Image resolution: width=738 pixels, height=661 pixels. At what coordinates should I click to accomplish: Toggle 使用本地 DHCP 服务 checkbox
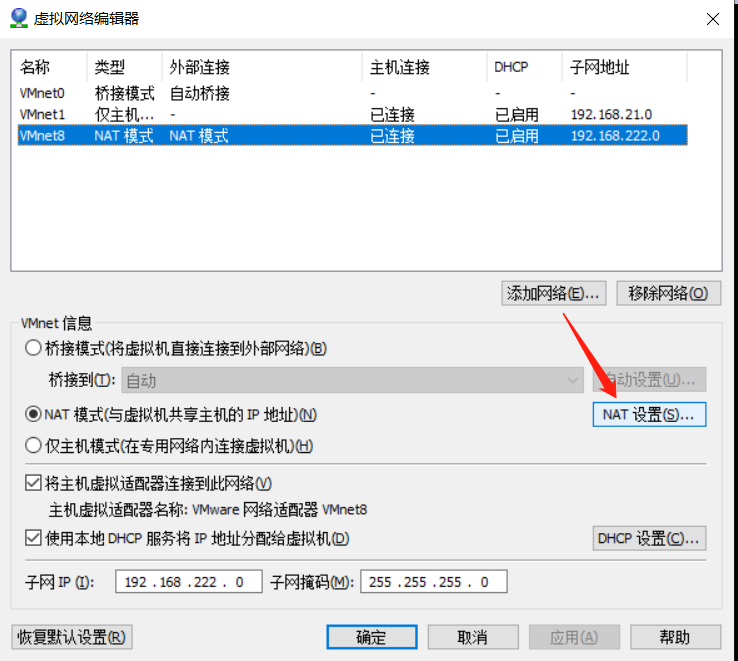pyautogui.click(x=33, y=538)
